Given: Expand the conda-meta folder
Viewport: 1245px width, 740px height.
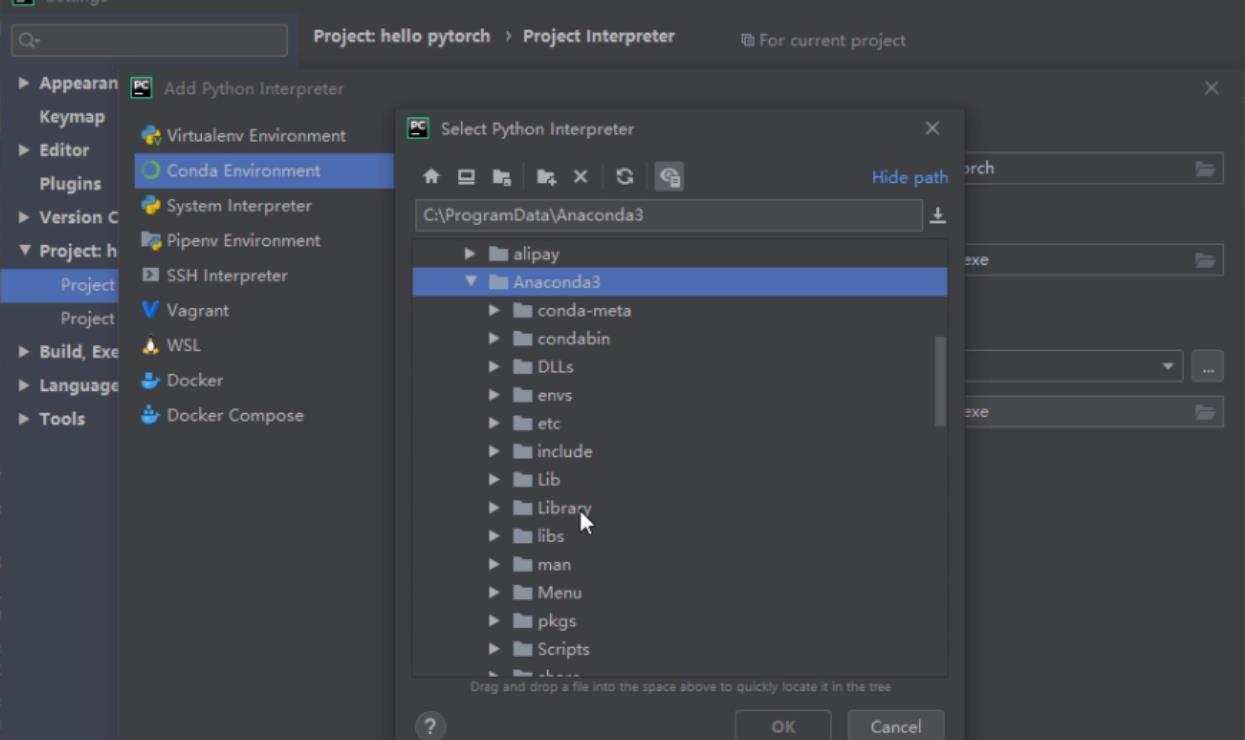Looking at the screenshot, I should coord(494,310).
